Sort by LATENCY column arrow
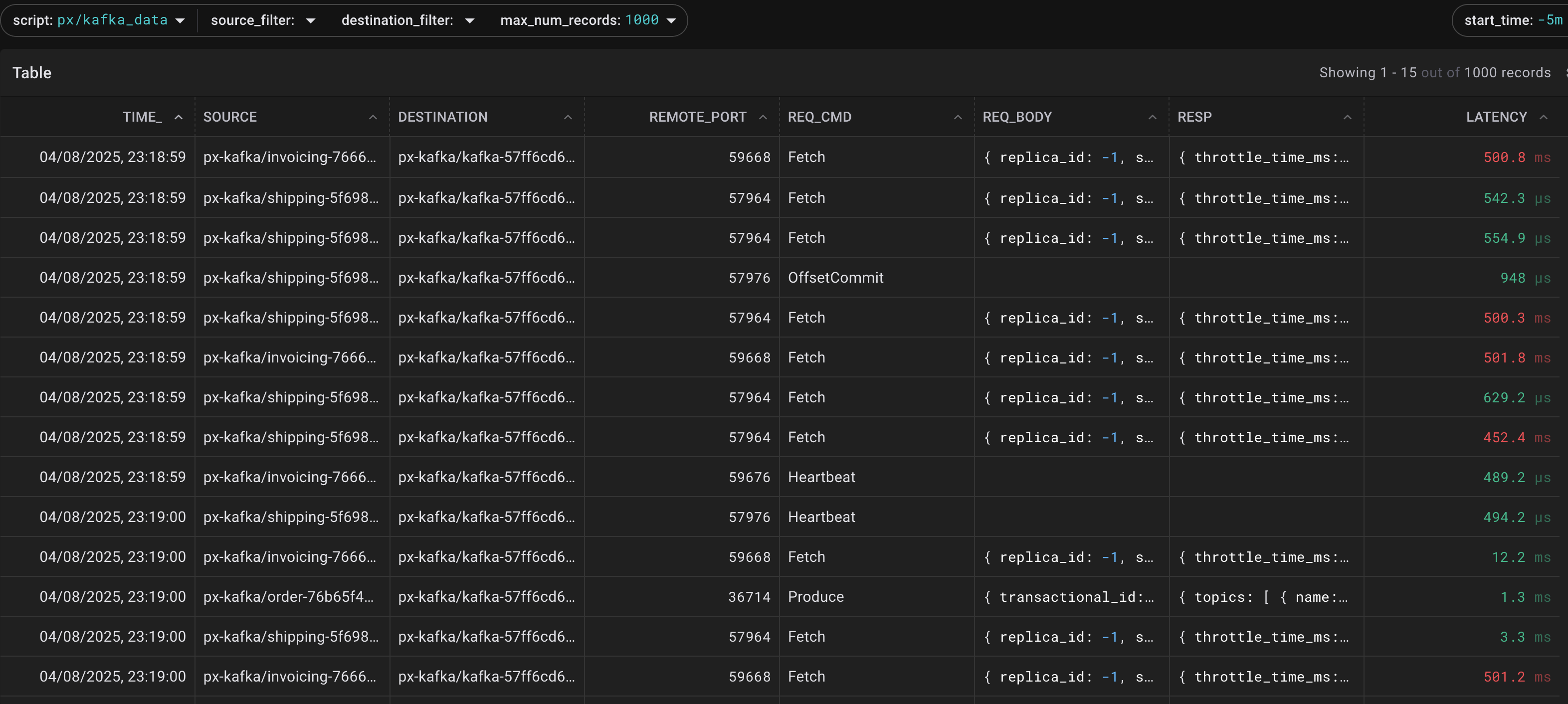 tap(1543, 117)
